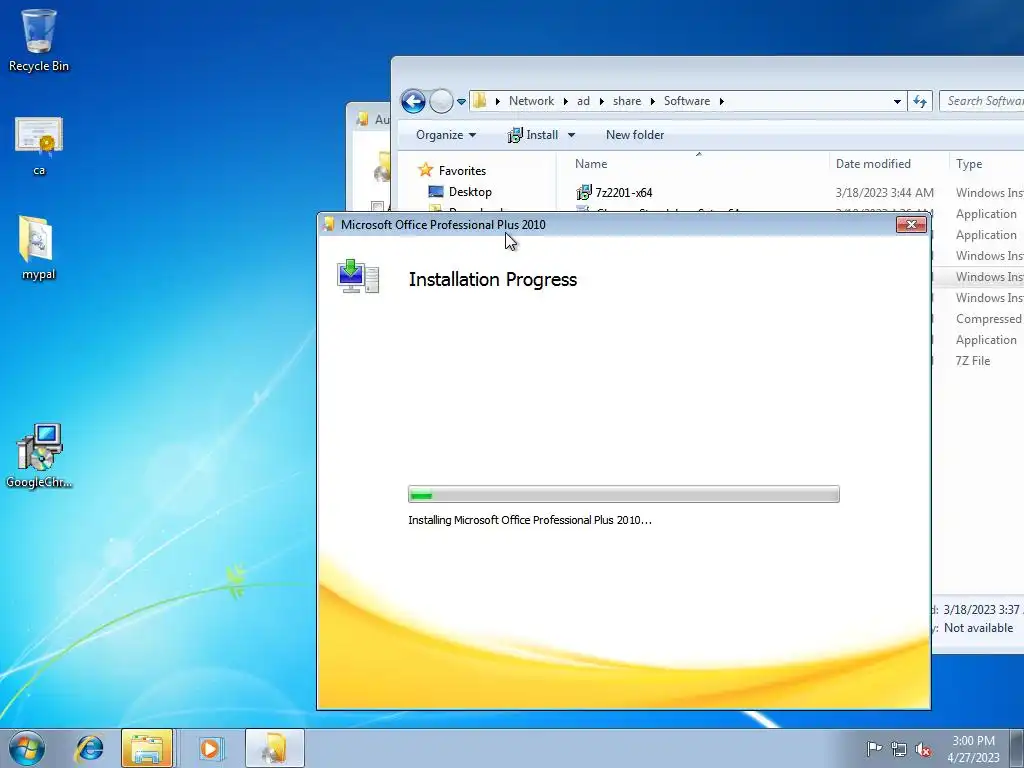
Task: Click the folder icon in the address bar
Action: click(x=480, y=101)
